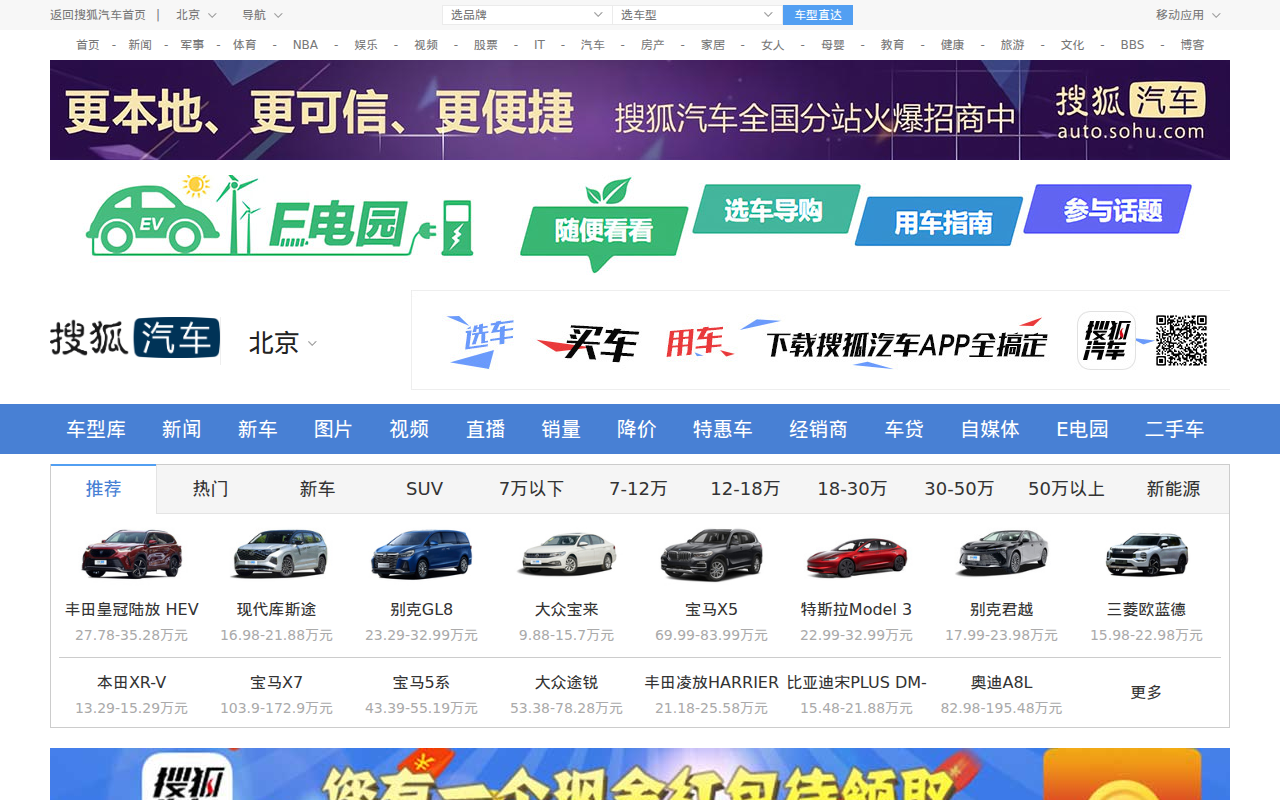Click the QR code image
Image resolution: width=1280 pixels, height=800 pixels.
click(1181, 341)
